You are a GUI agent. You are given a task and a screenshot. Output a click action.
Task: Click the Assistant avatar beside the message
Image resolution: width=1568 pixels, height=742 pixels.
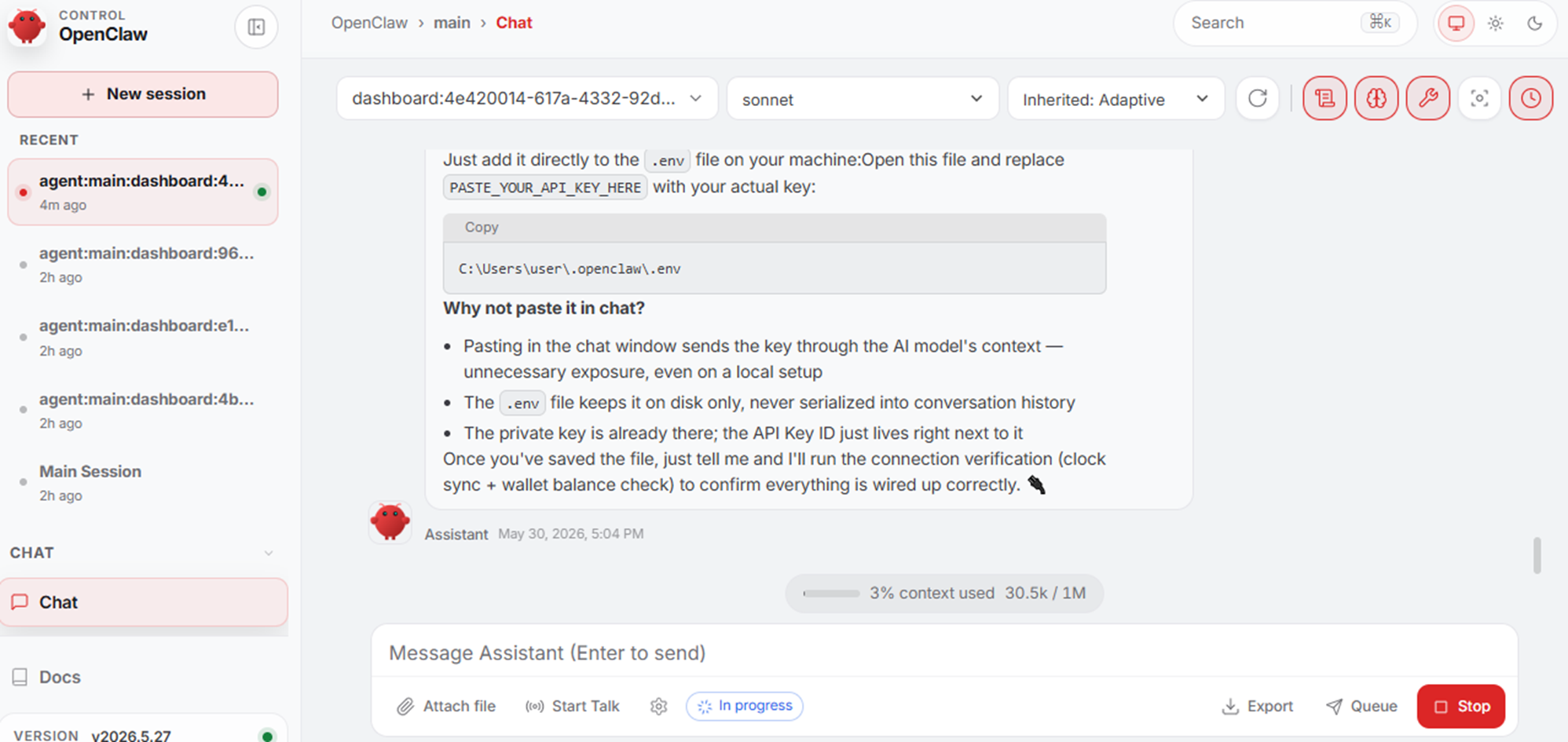pyautogui.click(x=390, y=522)
